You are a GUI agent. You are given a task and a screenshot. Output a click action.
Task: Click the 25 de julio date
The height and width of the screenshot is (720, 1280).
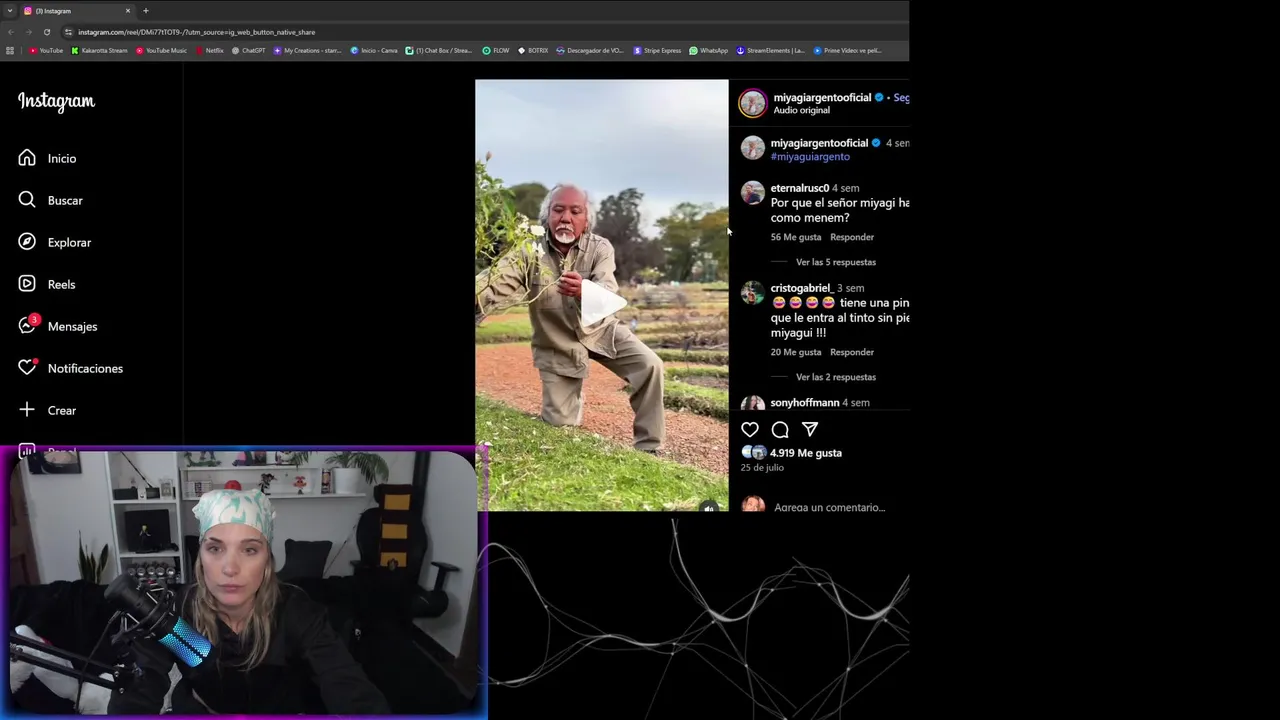pos(762,467)
